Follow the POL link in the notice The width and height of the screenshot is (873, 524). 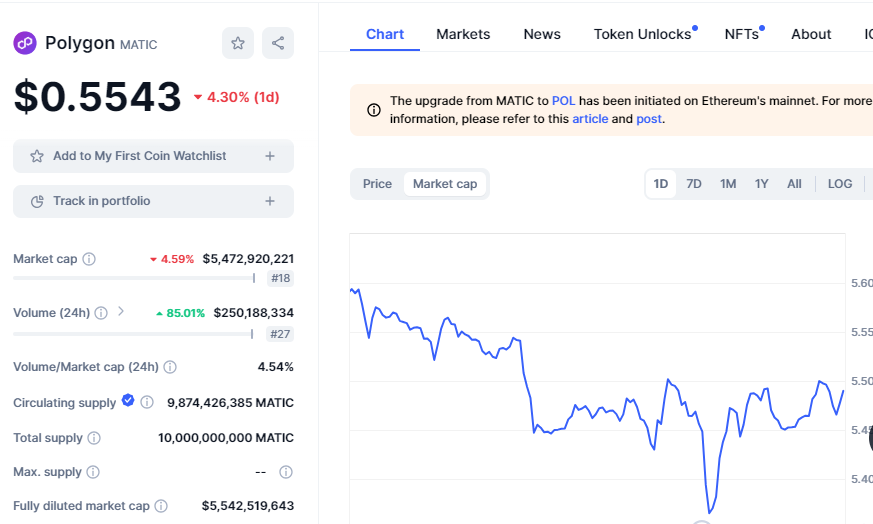tap(563, 101)
